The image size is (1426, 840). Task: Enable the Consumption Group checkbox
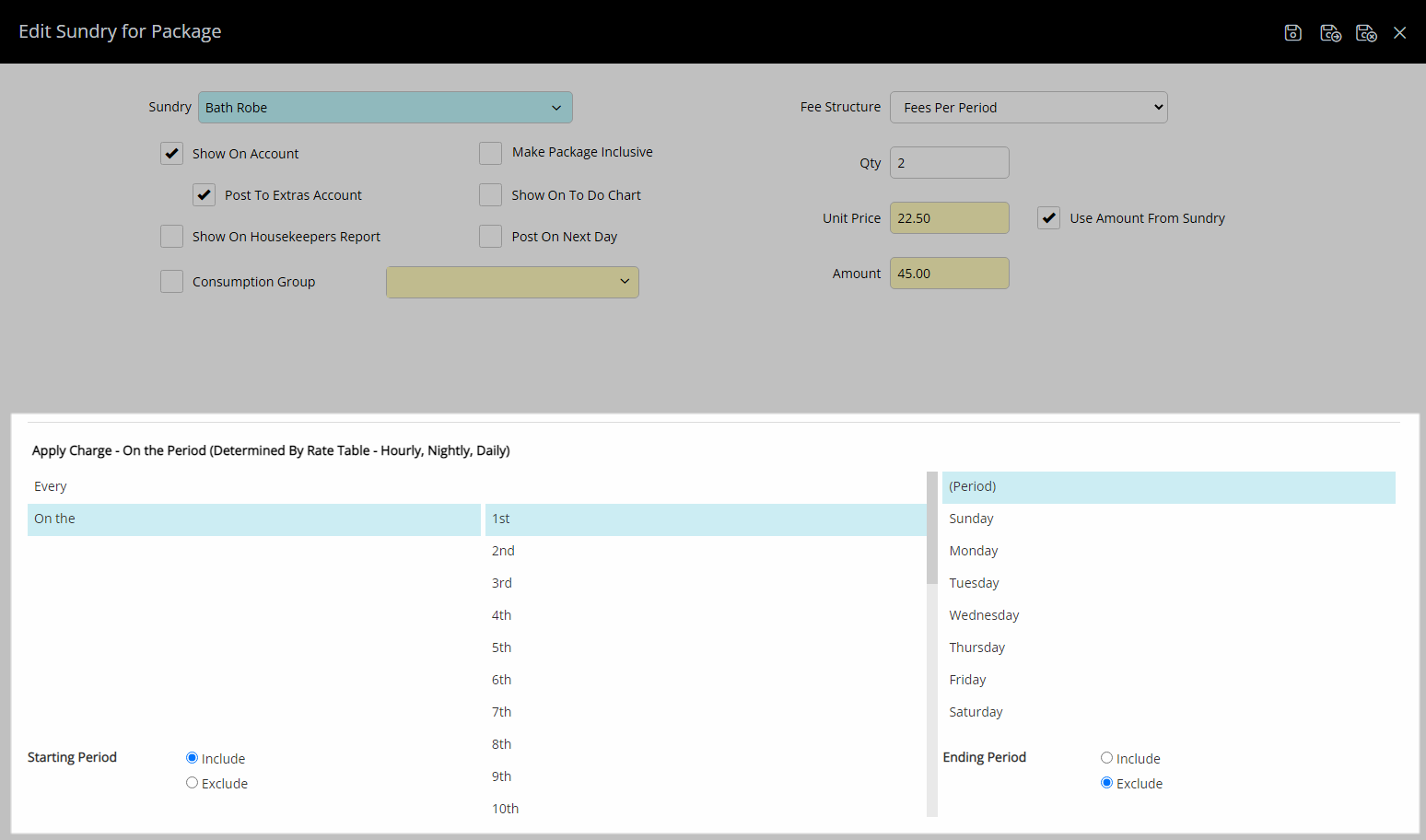[172, 282]
